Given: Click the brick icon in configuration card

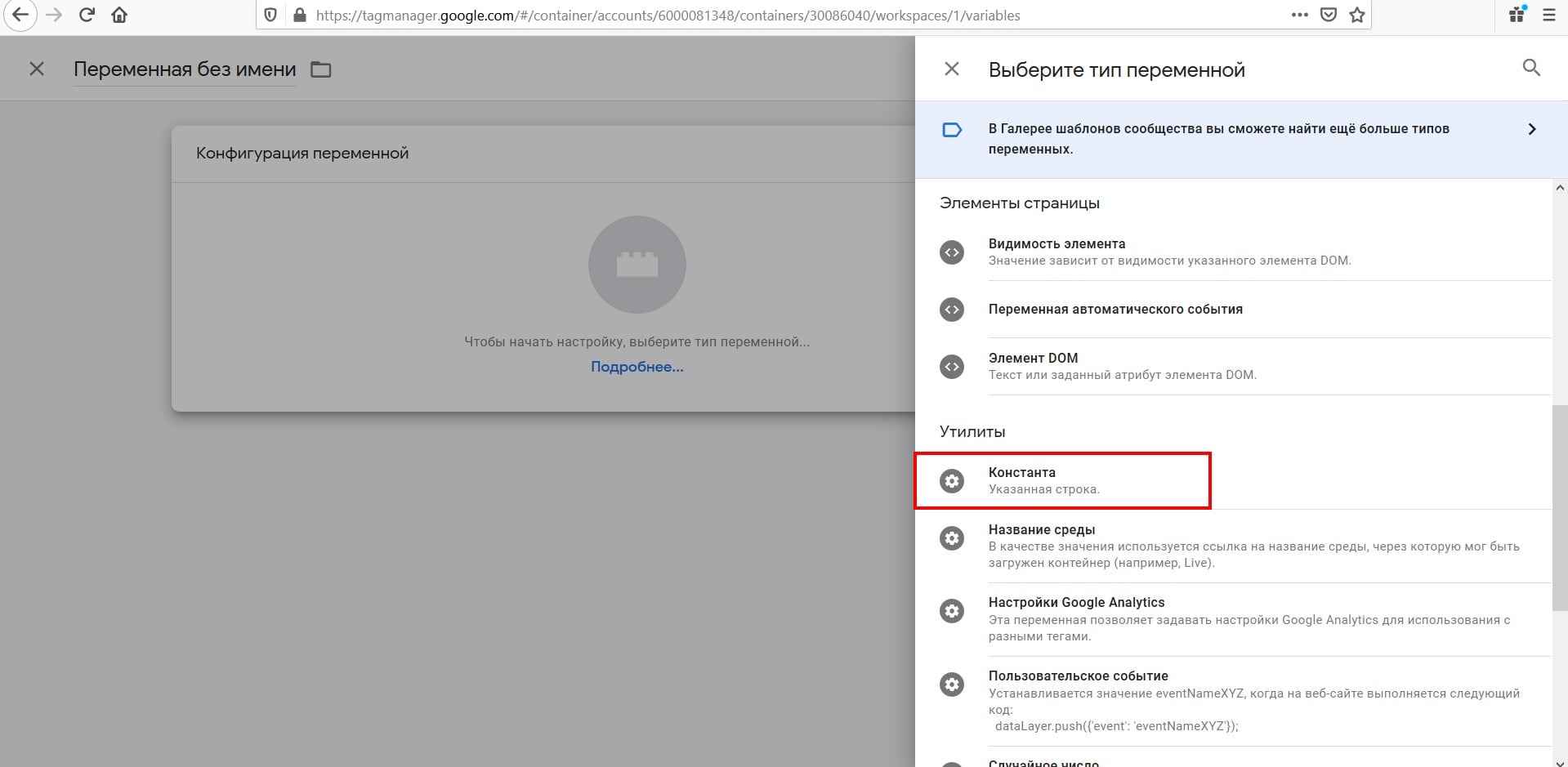Looking at the screenshot, I should (637, 265).
